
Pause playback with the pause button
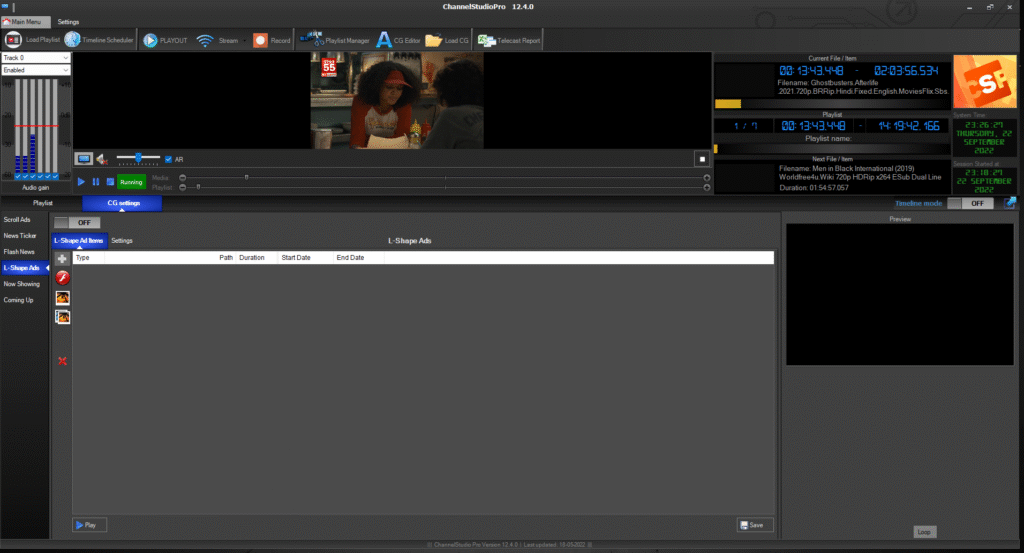pos(95,182)
